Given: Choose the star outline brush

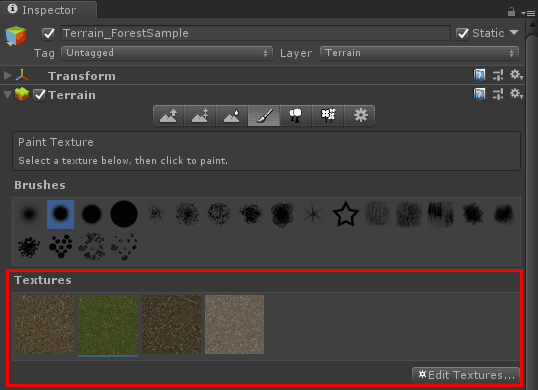Looking at the screenshot, I should (346, 214).
